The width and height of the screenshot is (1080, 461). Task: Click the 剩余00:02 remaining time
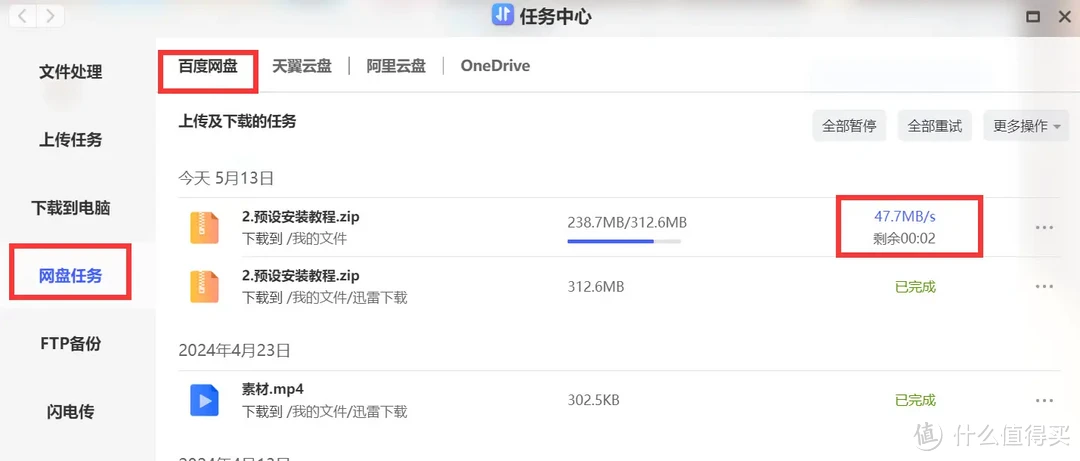click(905, 238)
